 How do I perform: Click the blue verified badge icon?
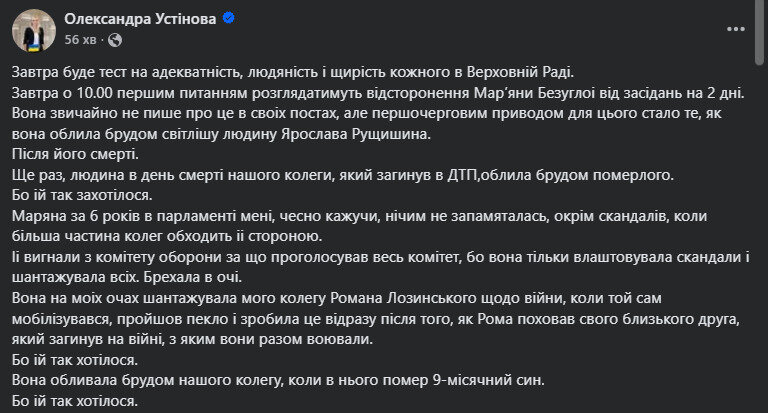228,19
